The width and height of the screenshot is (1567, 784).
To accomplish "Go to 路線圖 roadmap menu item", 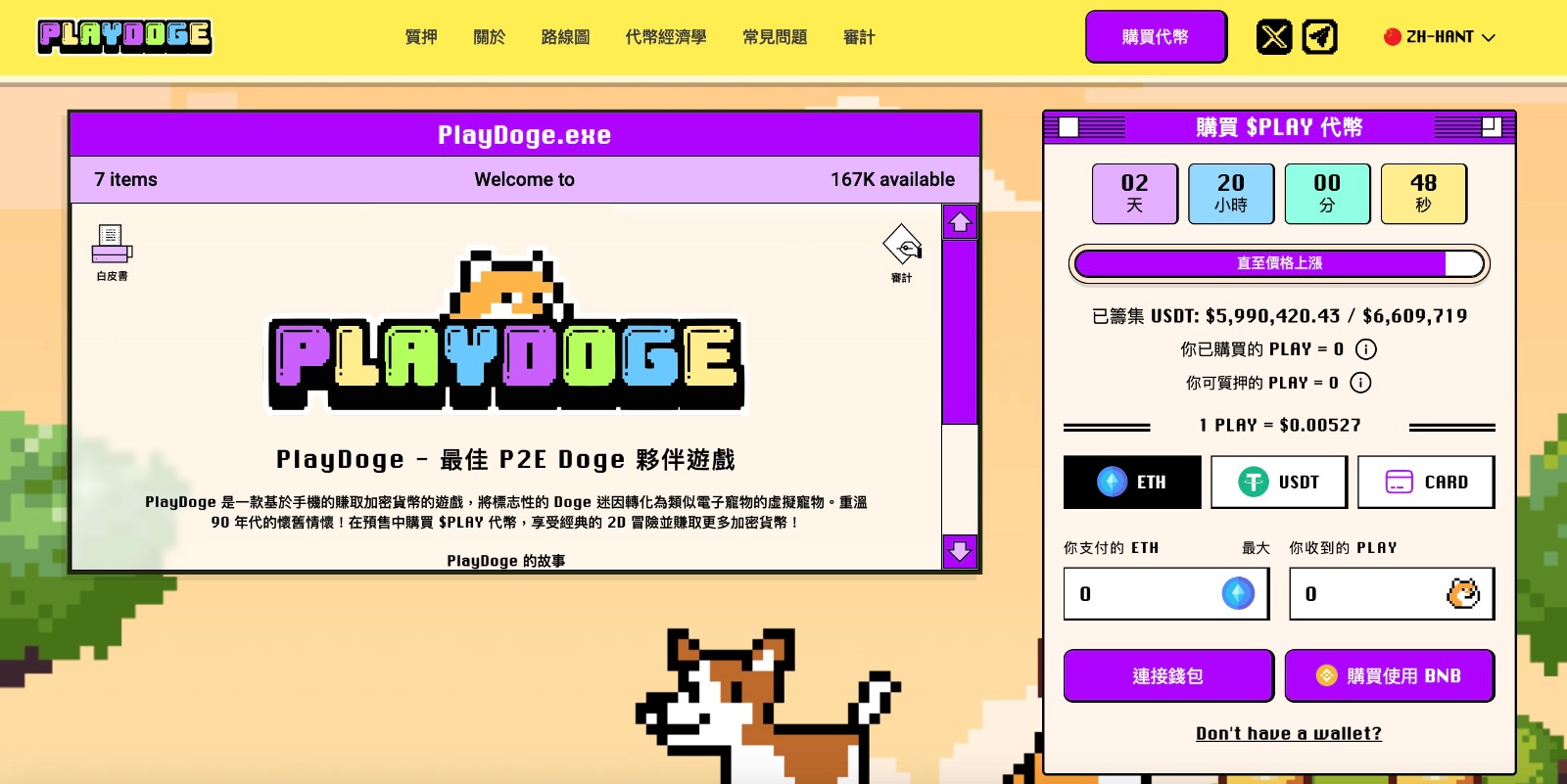I will pyautogui.click(x=565, y=37).
